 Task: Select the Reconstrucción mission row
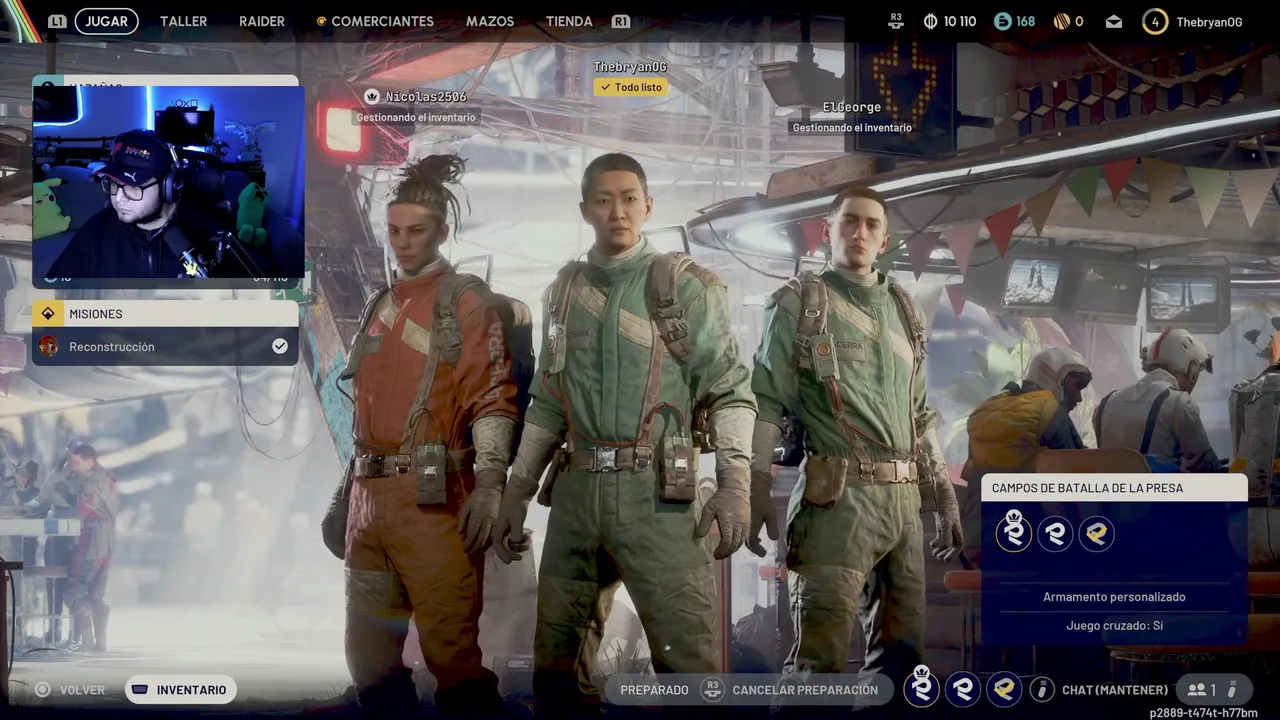coord(165,346)
